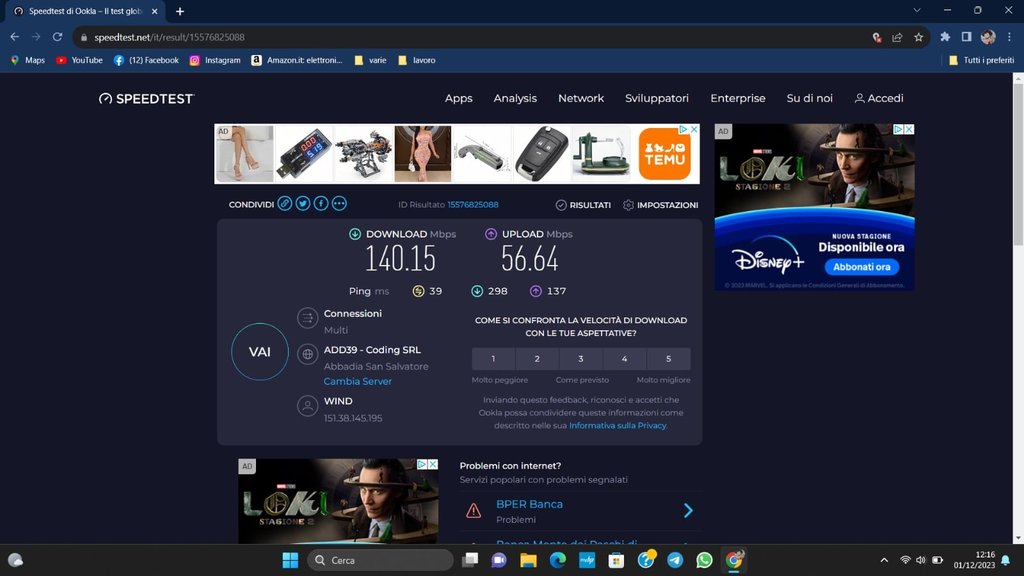
Task: Expand BPER Banca chevron arrow
Action: (688, 511)
